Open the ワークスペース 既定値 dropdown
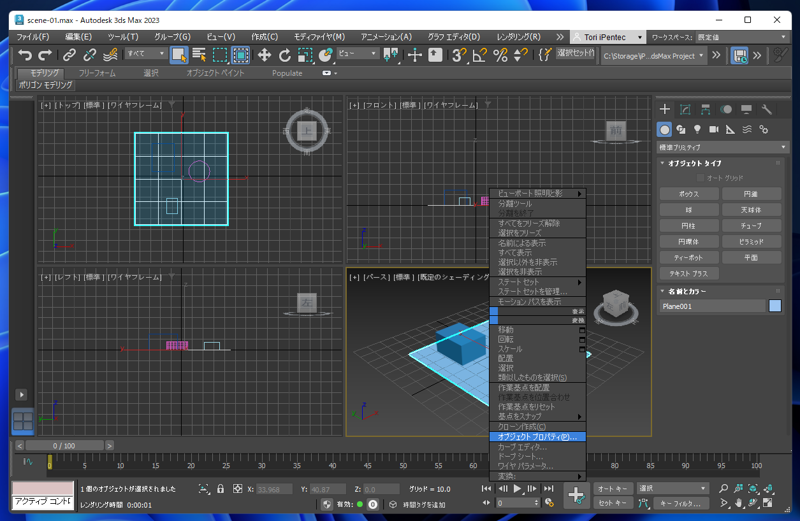800x521 pixels. 741,37
